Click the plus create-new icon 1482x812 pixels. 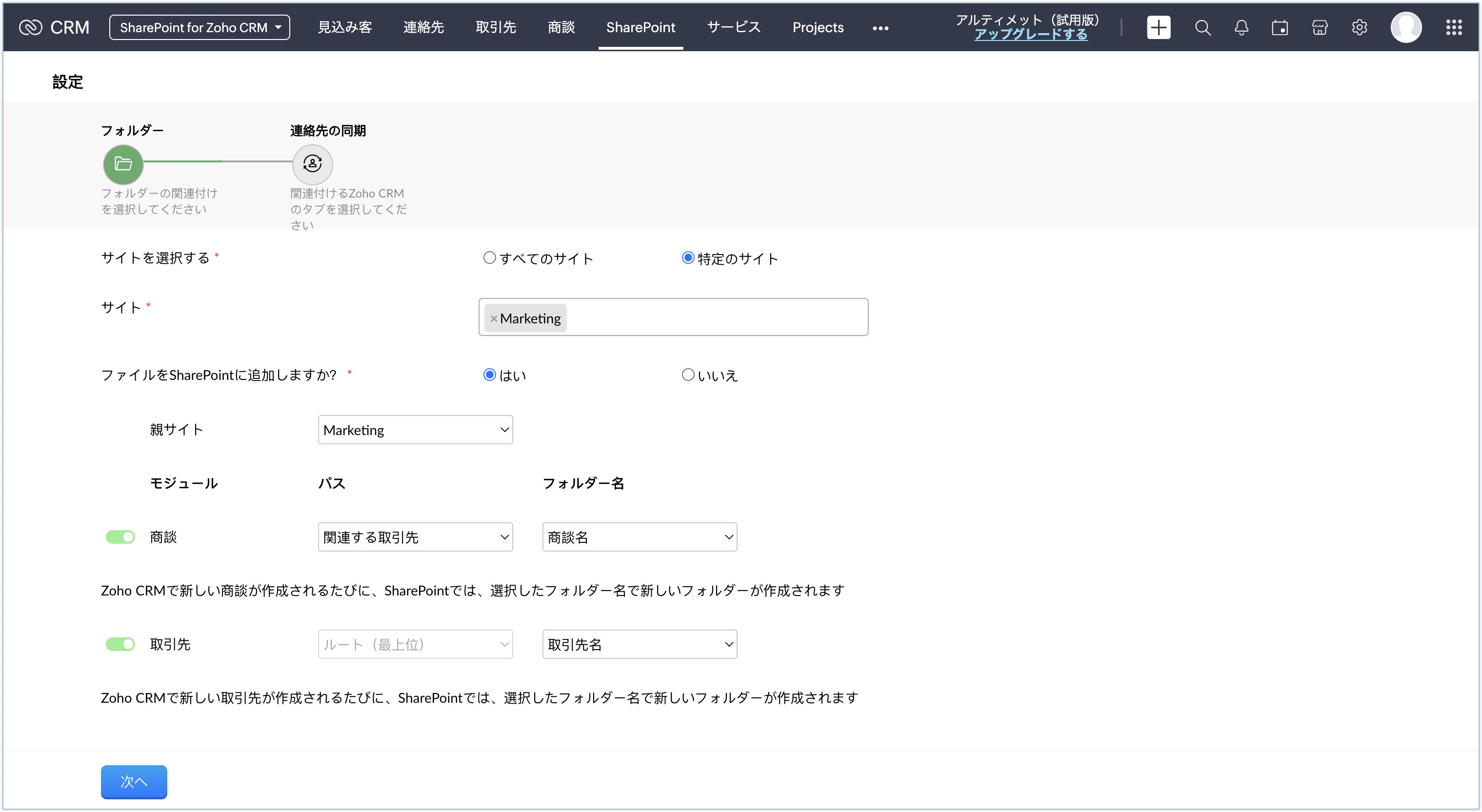coord(1158,27)
